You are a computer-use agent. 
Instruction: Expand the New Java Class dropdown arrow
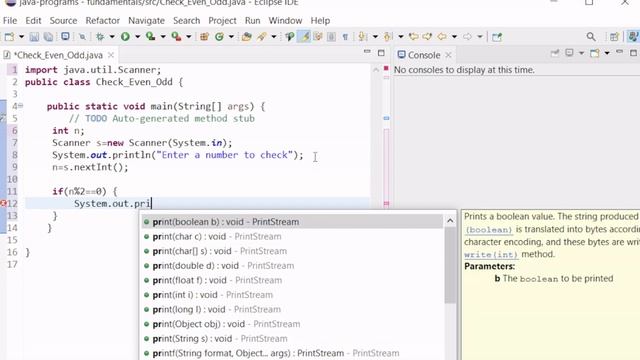coord(231,37)
